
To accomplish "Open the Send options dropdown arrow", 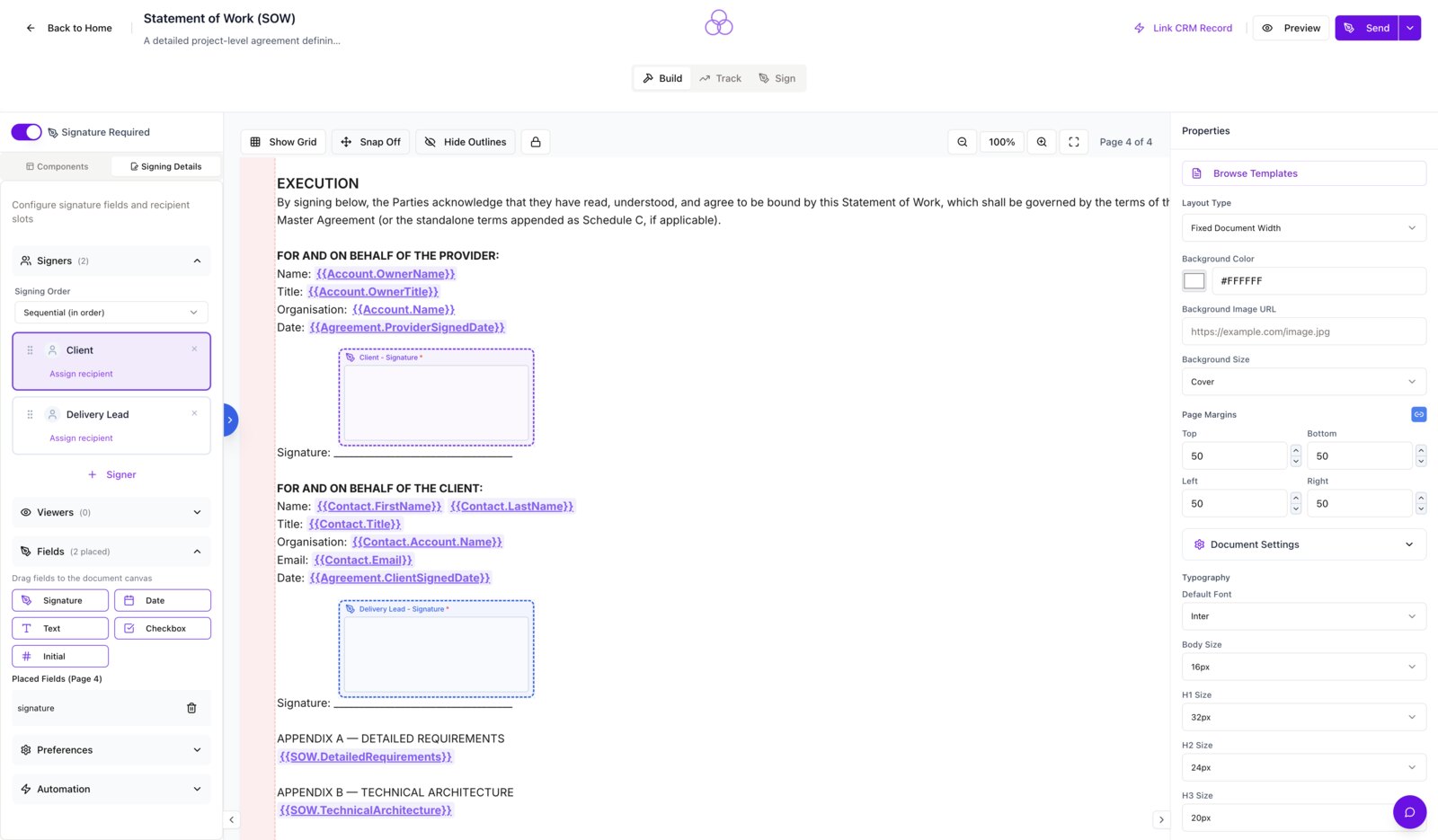I will coord(1410,28).
